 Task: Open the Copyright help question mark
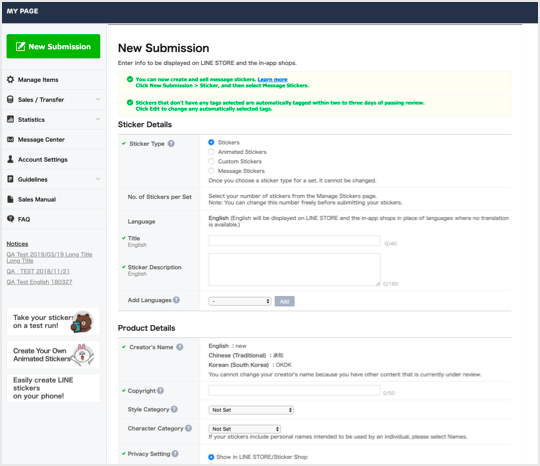160,391
